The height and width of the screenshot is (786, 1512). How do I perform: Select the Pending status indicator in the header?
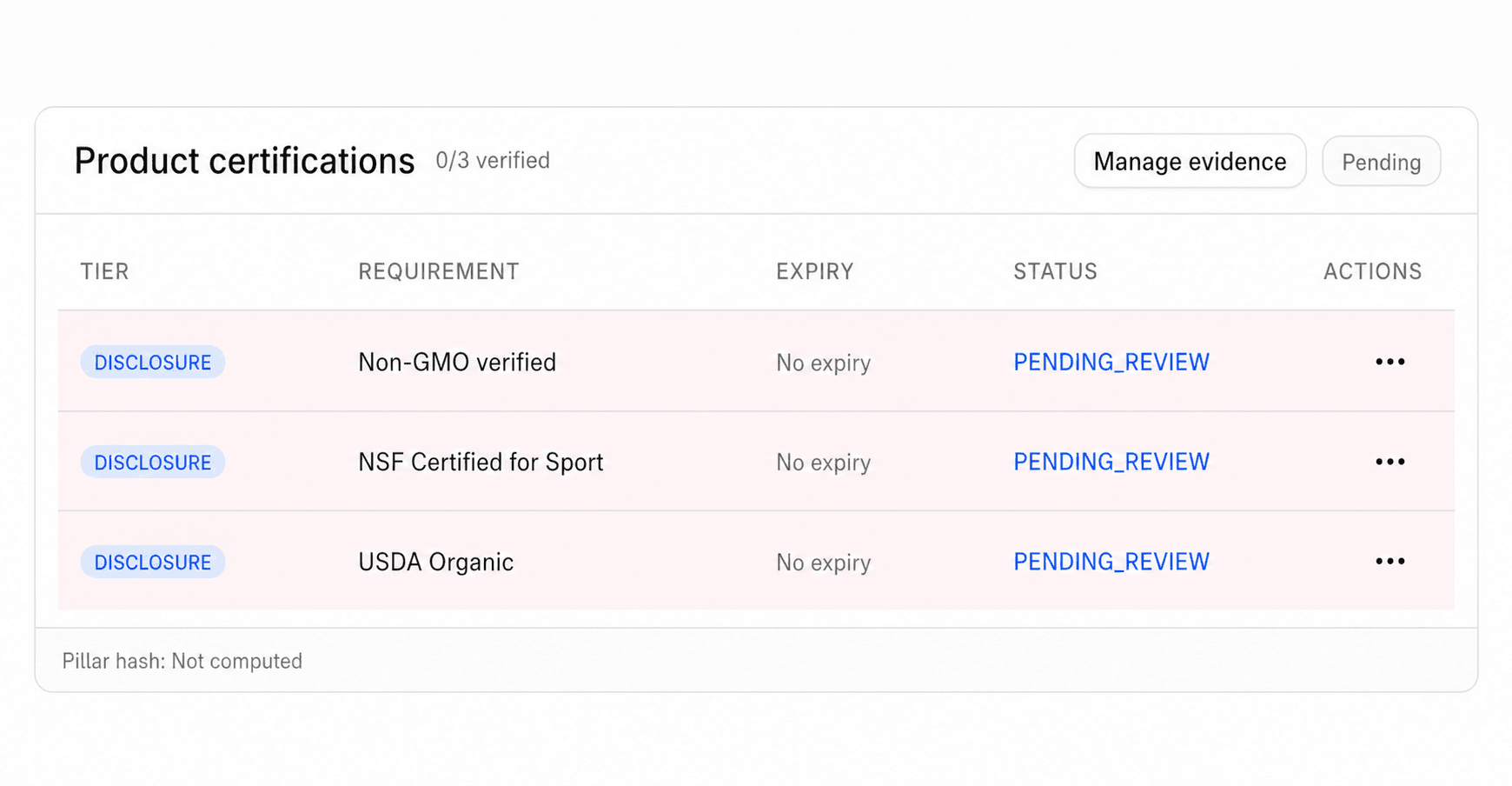(x=1381, y=161)
